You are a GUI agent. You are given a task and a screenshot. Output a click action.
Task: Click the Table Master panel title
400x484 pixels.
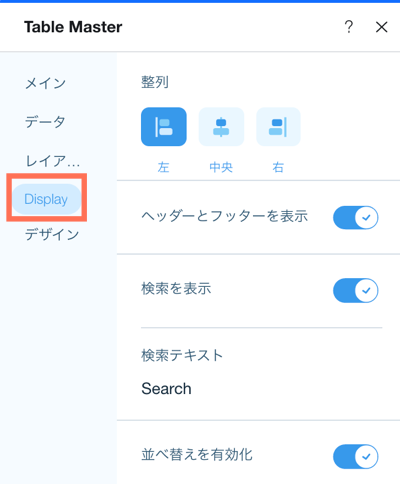tap(73, 27)
